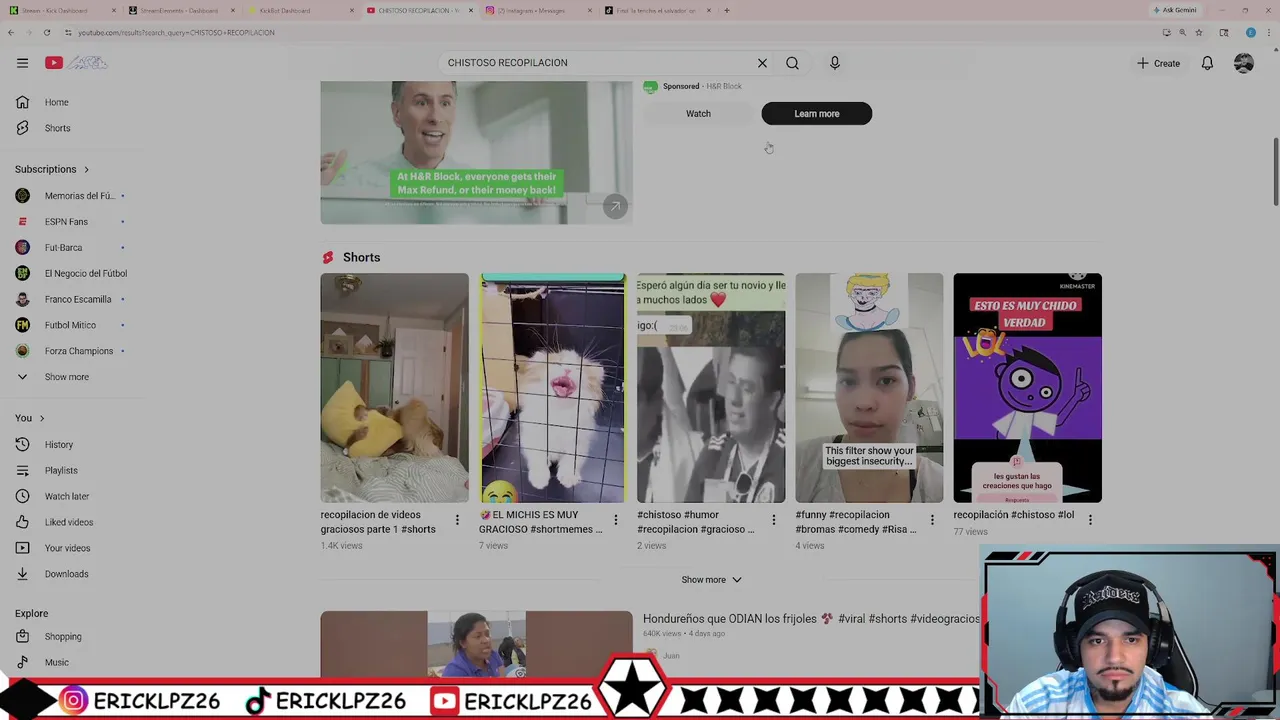This screenshot has width=1280, height=720.
Task: Expand the You section header
Action: [30, 418]
